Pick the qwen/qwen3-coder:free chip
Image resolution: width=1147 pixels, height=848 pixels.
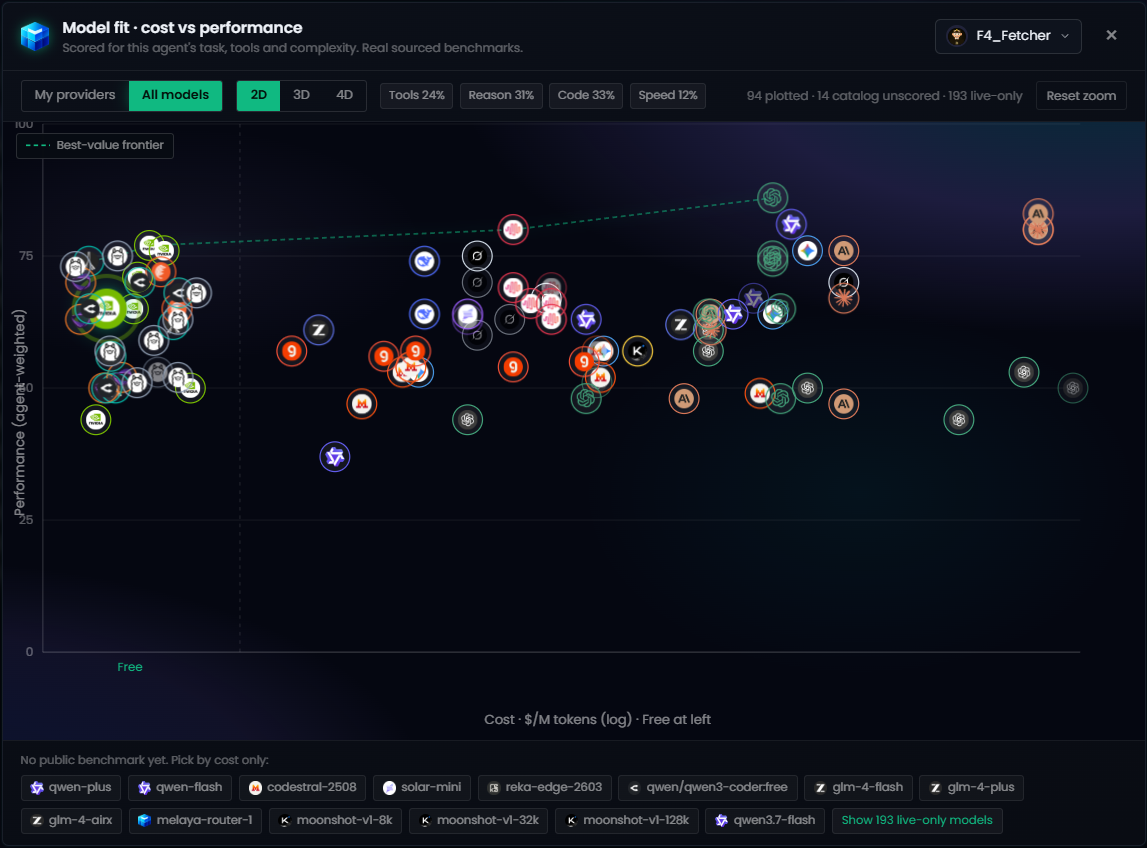click(707, 787)
